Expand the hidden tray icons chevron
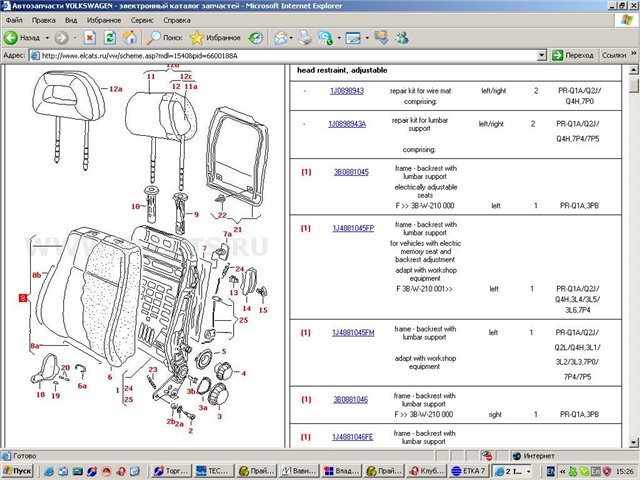The image size is (640, 480). [x=562, y=471]
